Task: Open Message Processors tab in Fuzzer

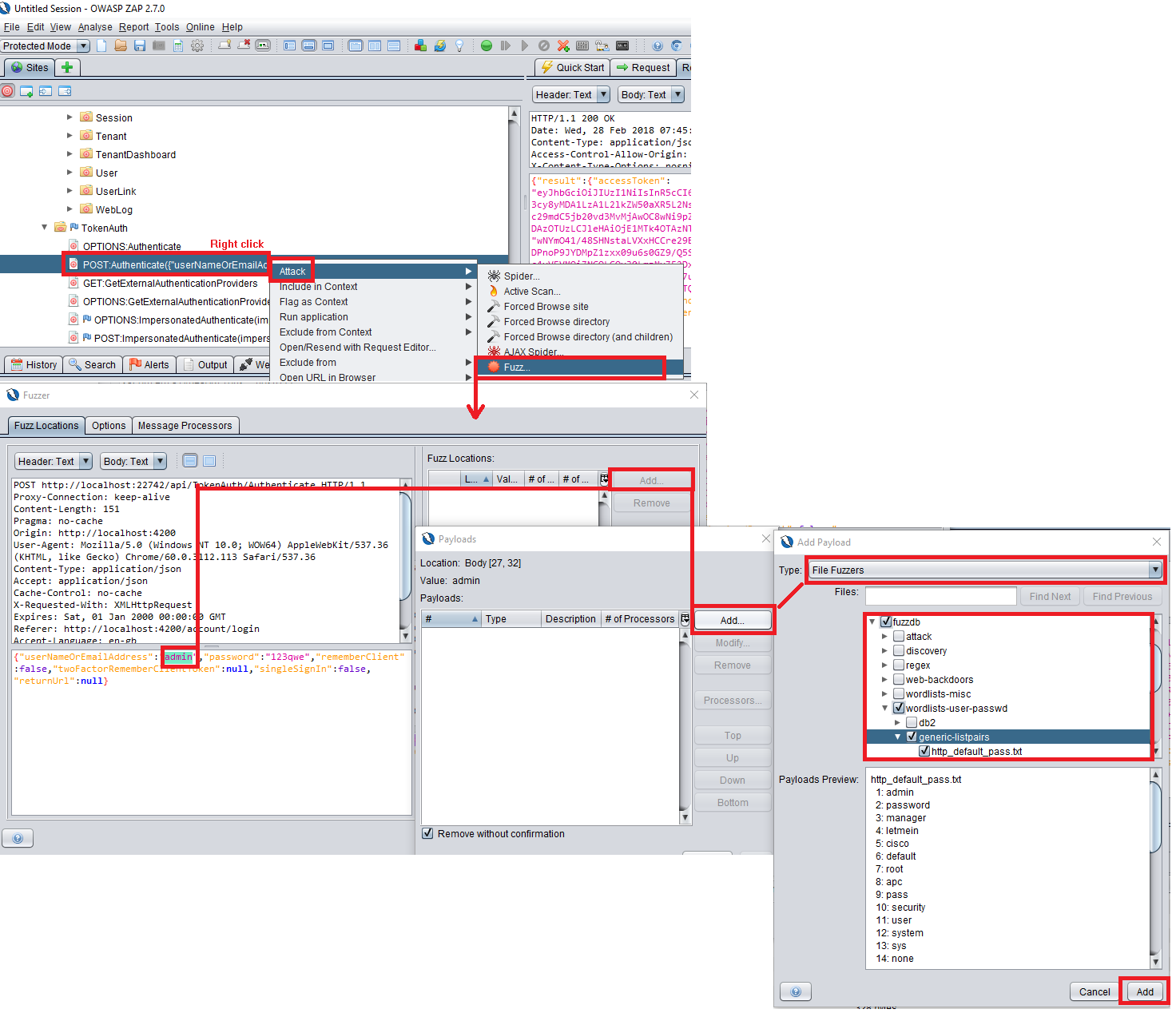Action: (185, 426)
